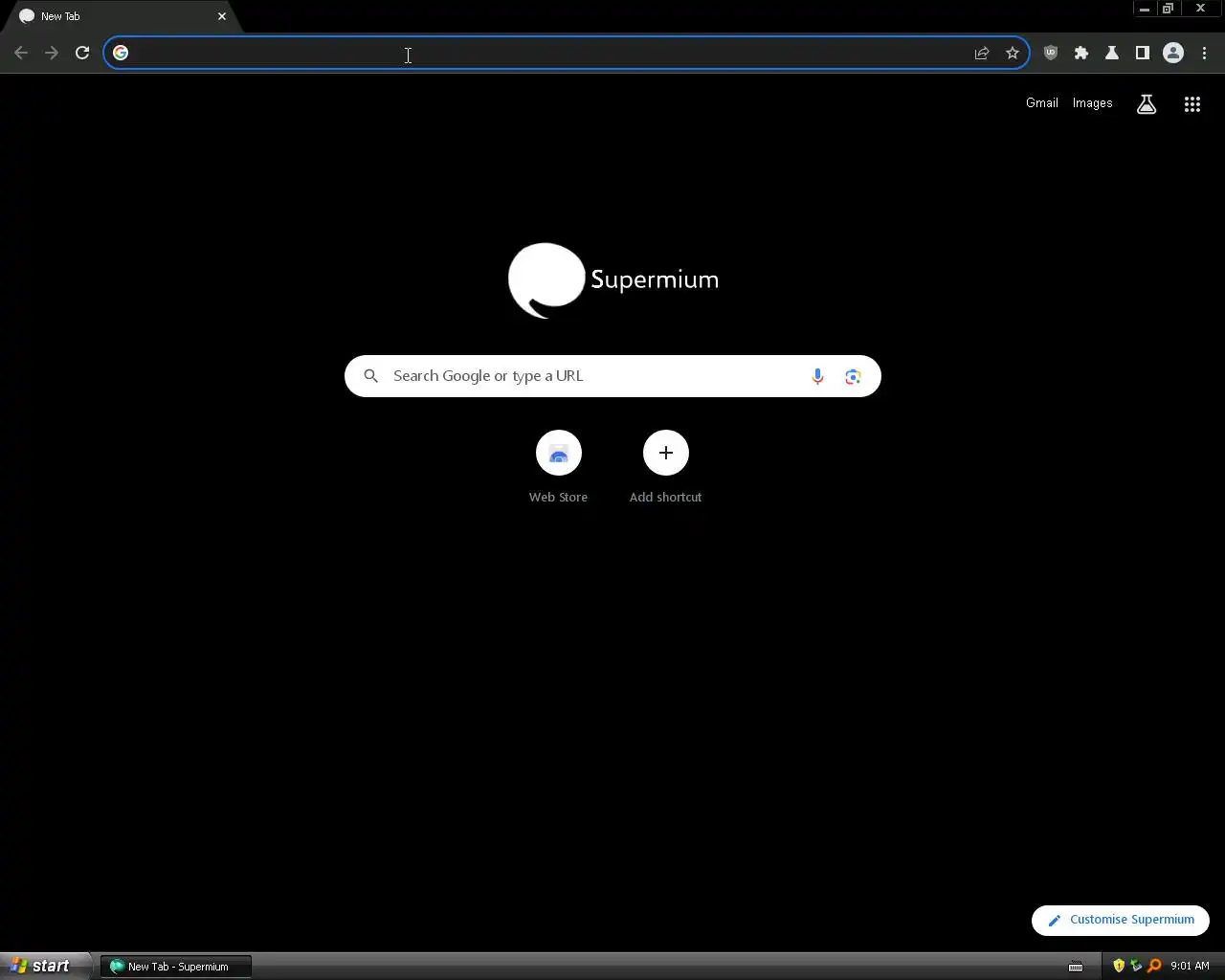Screen dimensions: 1225x980
Task: Click the orange magnifier tray icon
Action: pyautogui.click(x=1154, y=966)
